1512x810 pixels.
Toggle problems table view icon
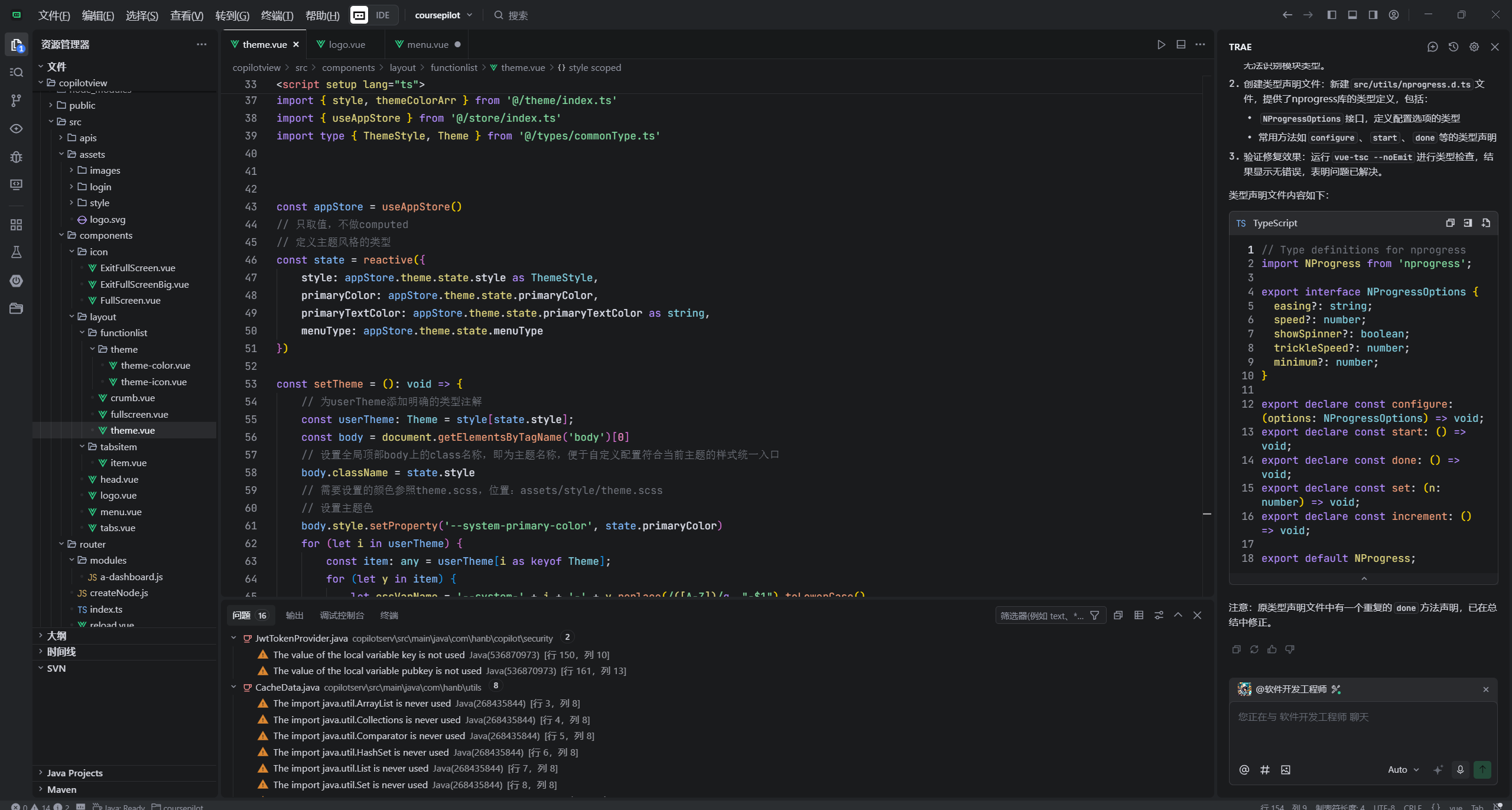point(1139,615)
